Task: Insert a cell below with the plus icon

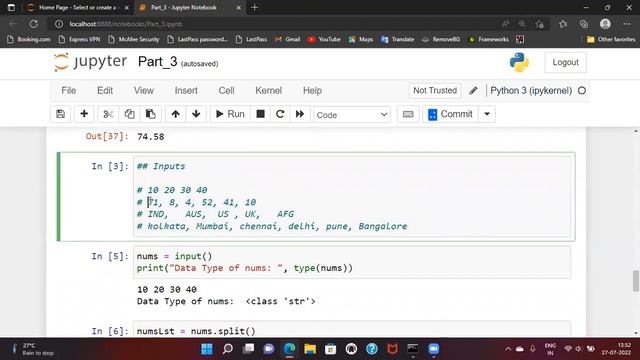Action: pyautogui.click(x=84, y=114)
